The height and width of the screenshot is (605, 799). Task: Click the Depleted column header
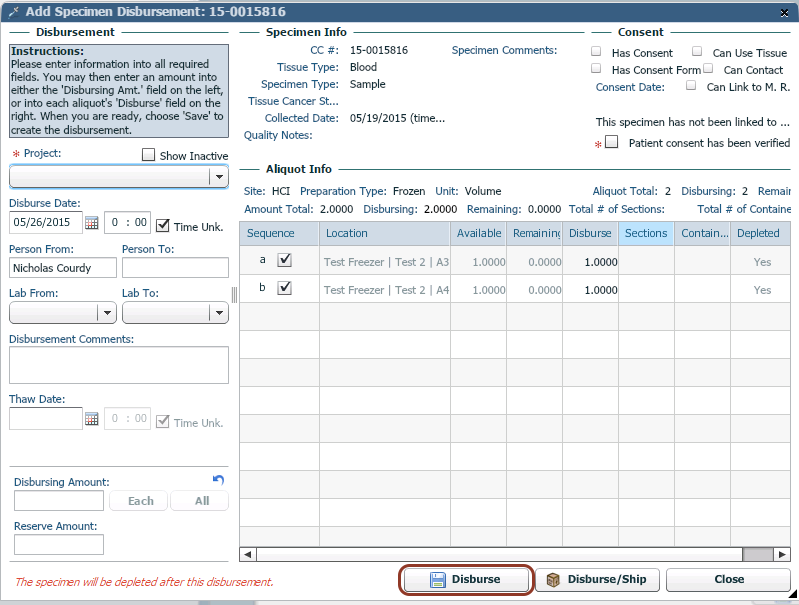pos(760,233)
